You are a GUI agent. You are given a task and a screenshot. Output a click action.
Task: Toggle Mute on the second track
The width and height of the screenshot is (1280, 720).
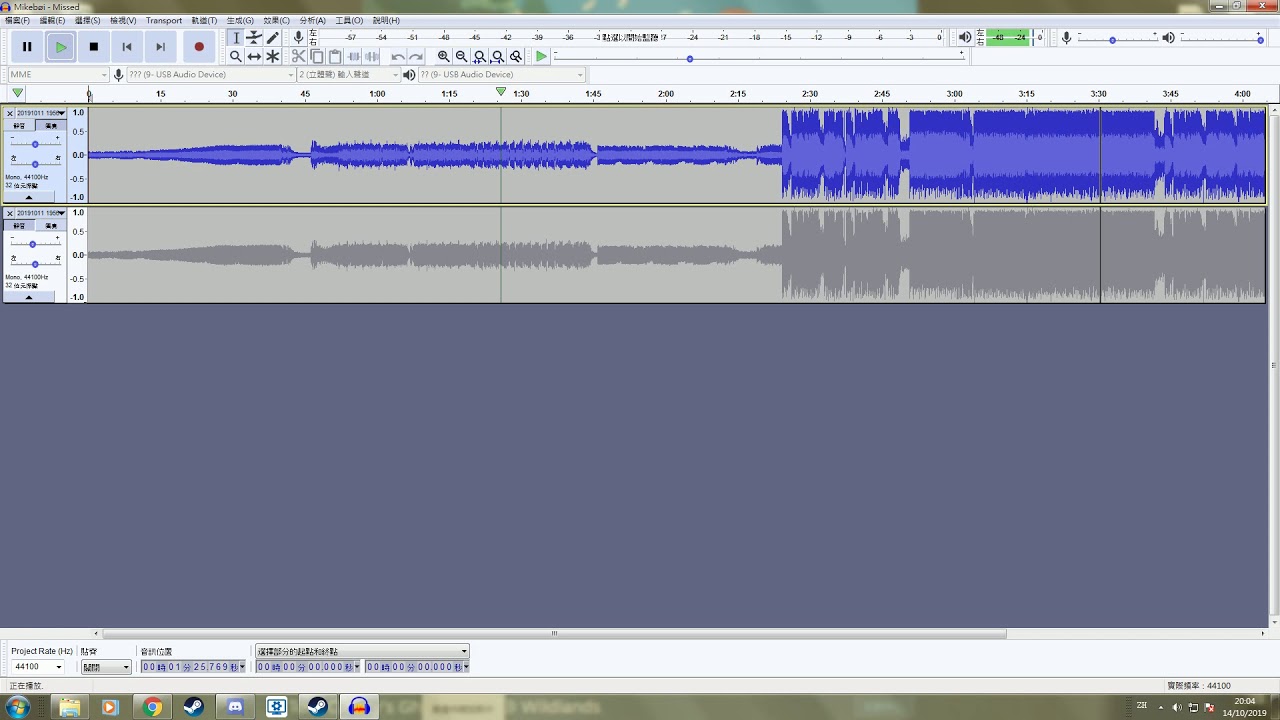point(19,226)
